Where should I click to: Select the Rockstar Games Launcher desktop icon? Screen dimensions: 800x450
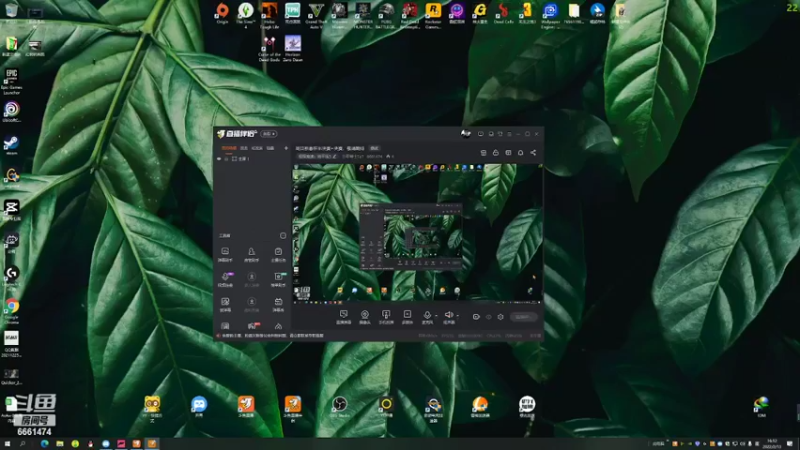point(433,15)
